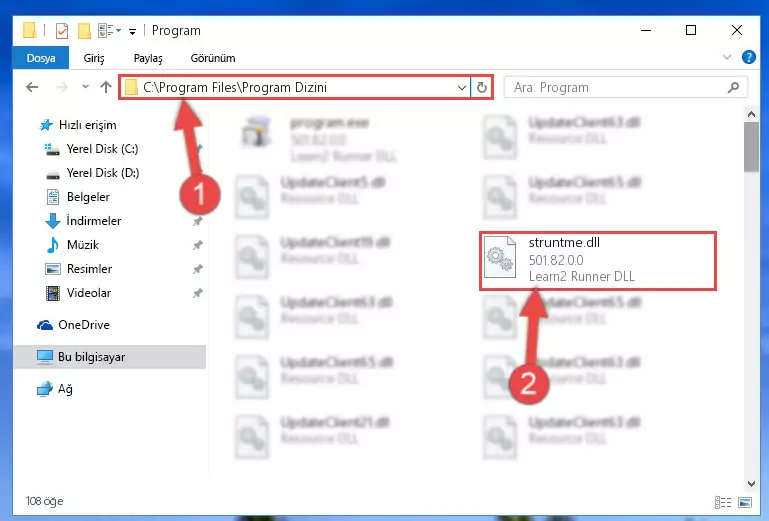Click the OneDrive cloud icon
Screen dimensions: 769x521
pyautogui.click(x=45, y=325)
